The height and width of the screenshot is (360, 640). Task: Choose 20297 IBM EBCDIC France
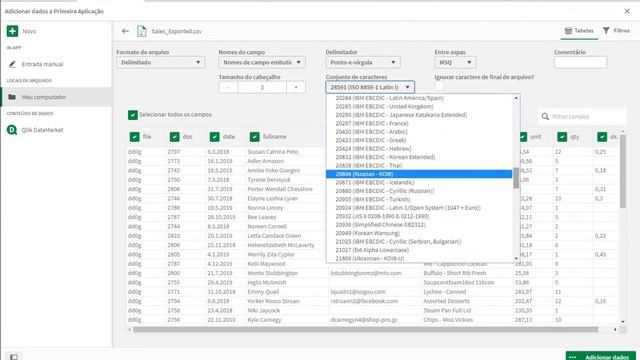pyautogui.click(x=419, y=123)
